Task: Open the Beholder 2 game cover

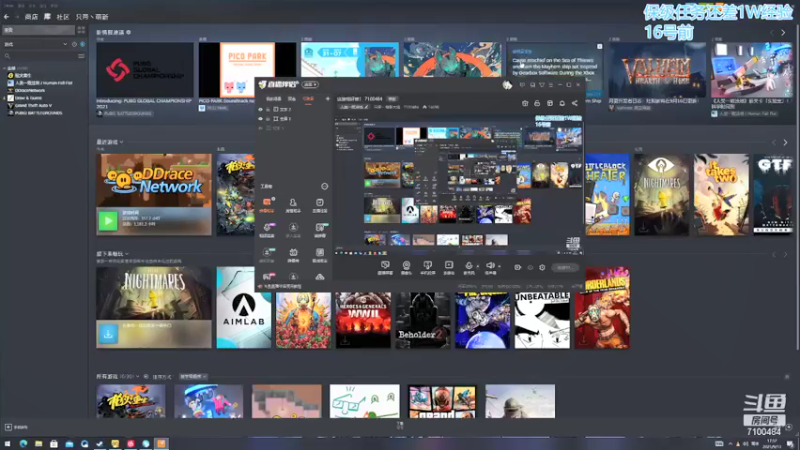Action: (423, 320)
